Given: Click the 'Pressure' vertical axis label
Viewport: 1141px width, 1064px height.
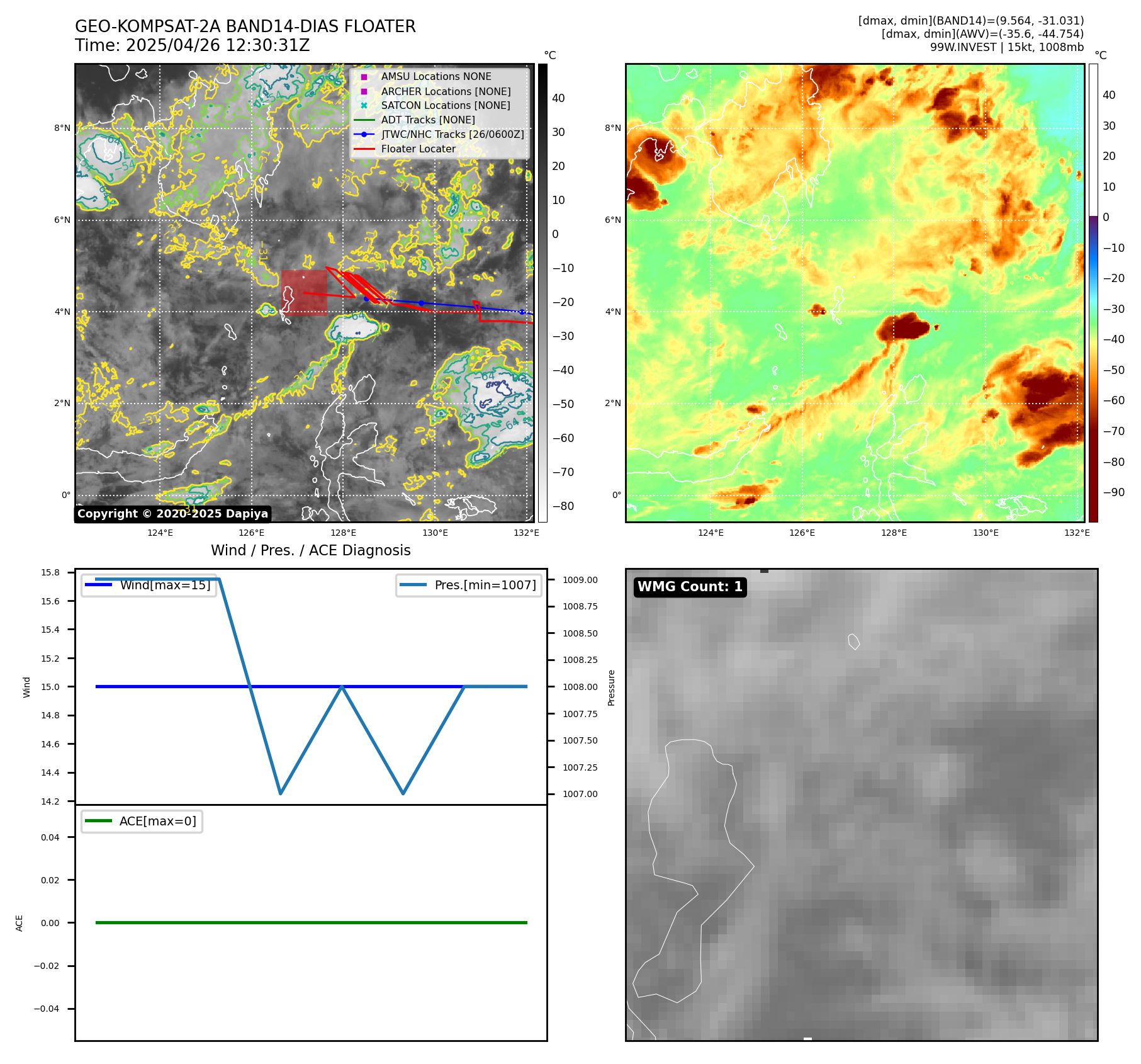Looking at the screenshot, I should click(611, 688).
